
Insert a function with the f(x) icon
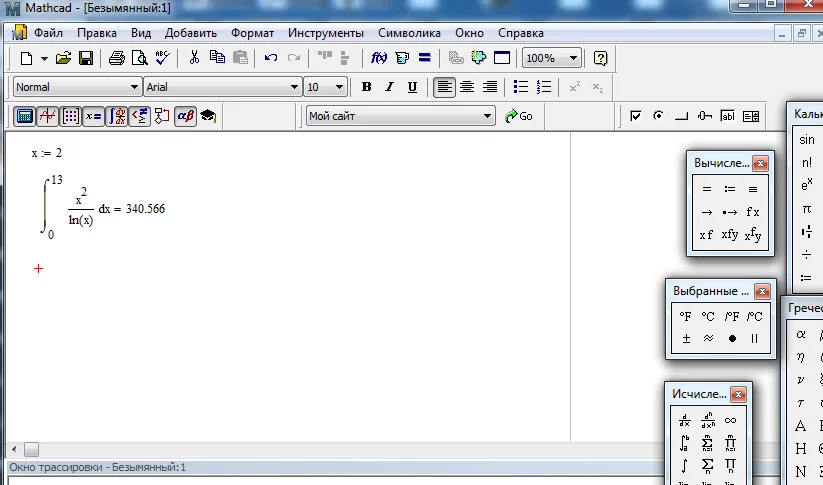[378, 58]
